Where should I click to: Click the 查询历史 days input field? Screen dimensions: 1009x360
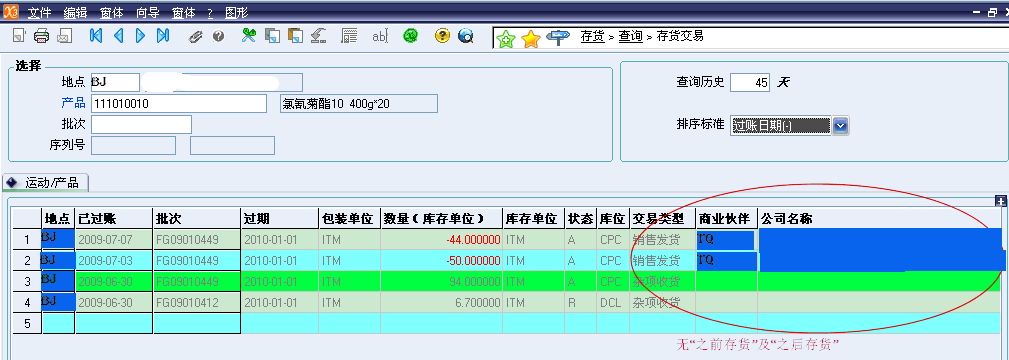[750, 82]
